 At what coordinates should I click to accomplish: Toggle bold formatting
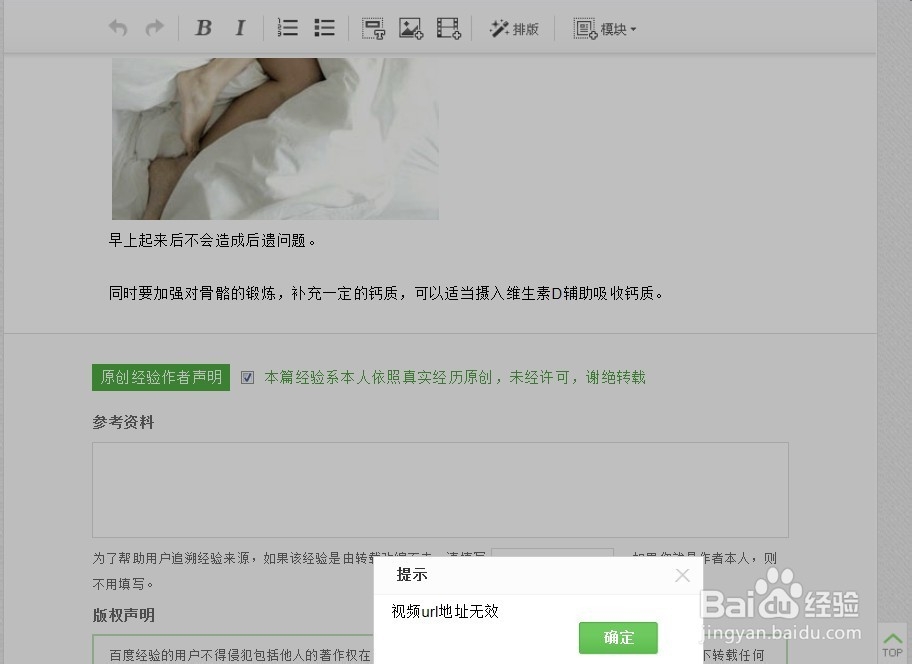pos(203,28)
